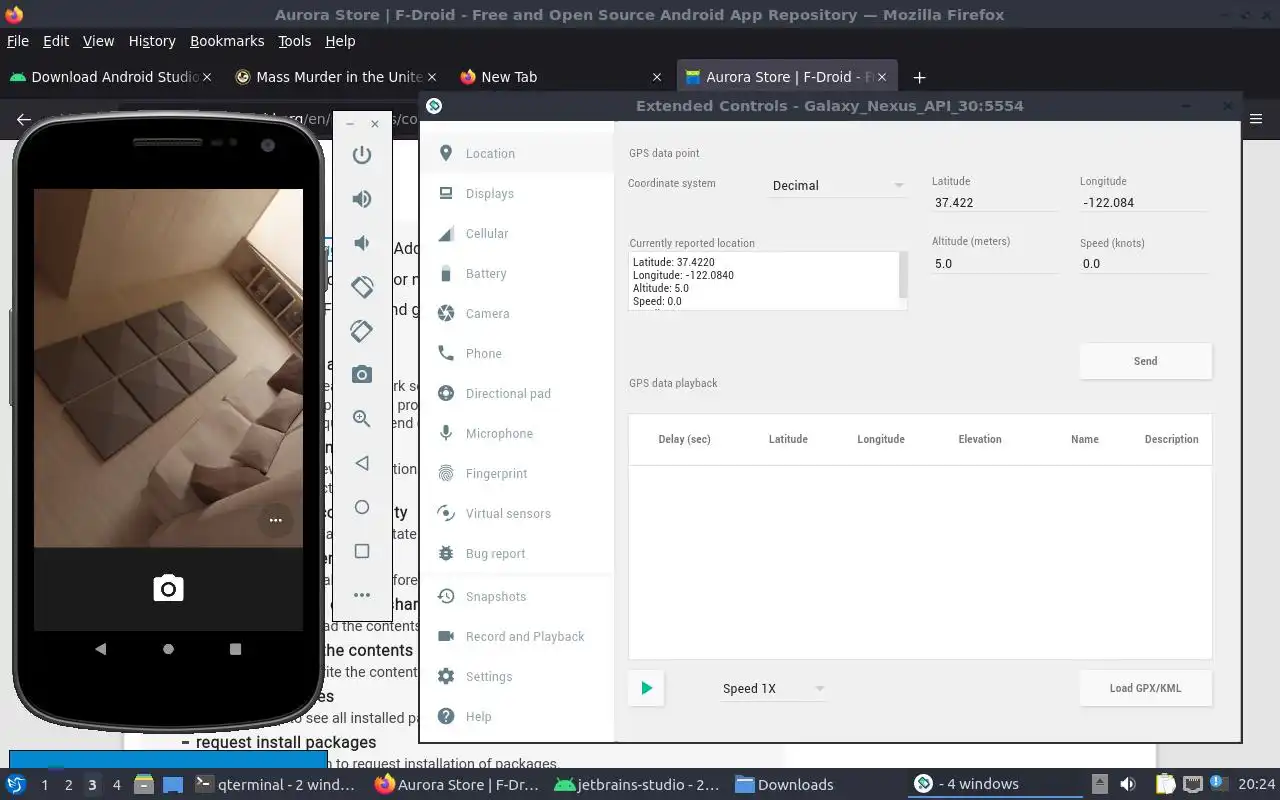This screenshot has width=1280, height=800.
Task: Open Downloads folder from taskbar
Action: tap(785, 784)
